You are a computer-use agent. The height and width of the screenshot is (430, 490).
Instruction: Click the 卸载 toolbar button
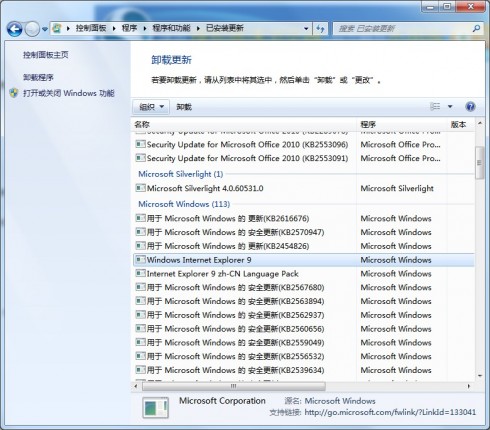[x=184, y=107]
